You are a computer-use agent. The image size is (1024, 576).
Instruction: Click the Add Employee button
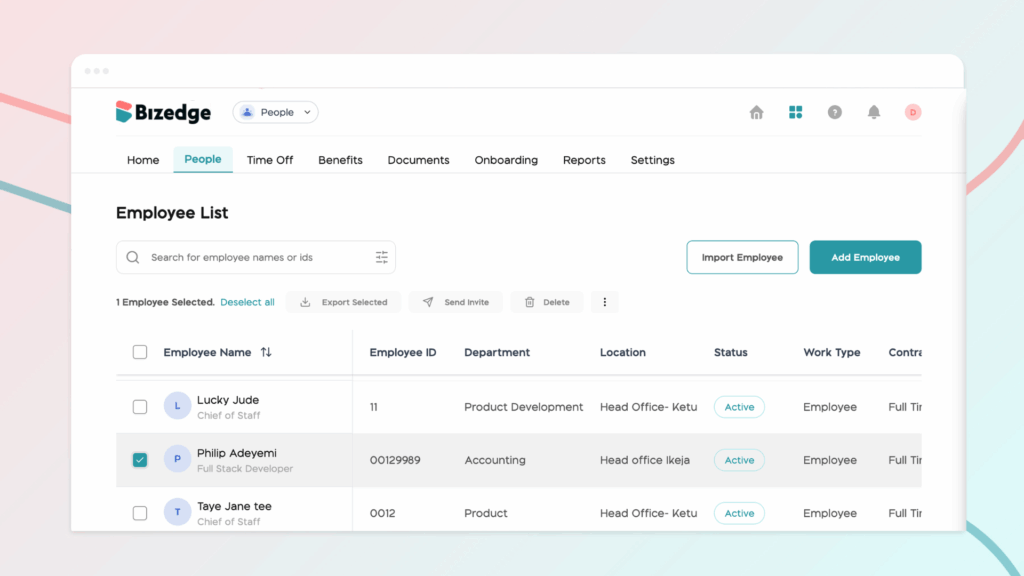(865, 258)
